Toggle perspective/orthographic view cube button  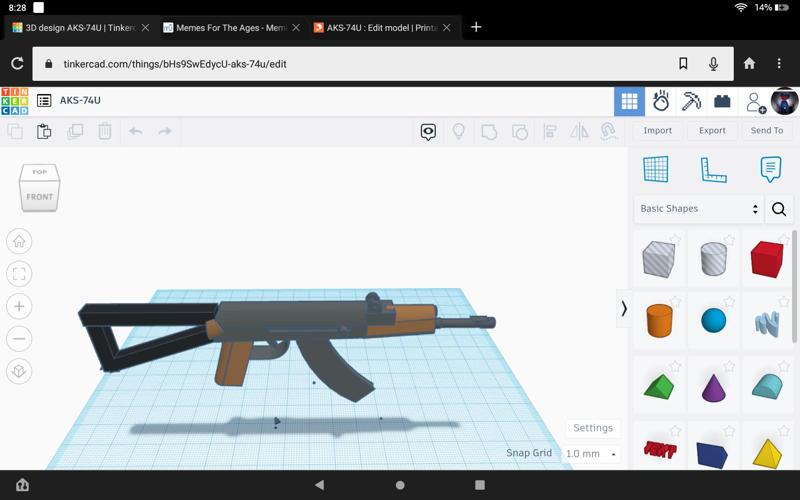tap(19, 371)
